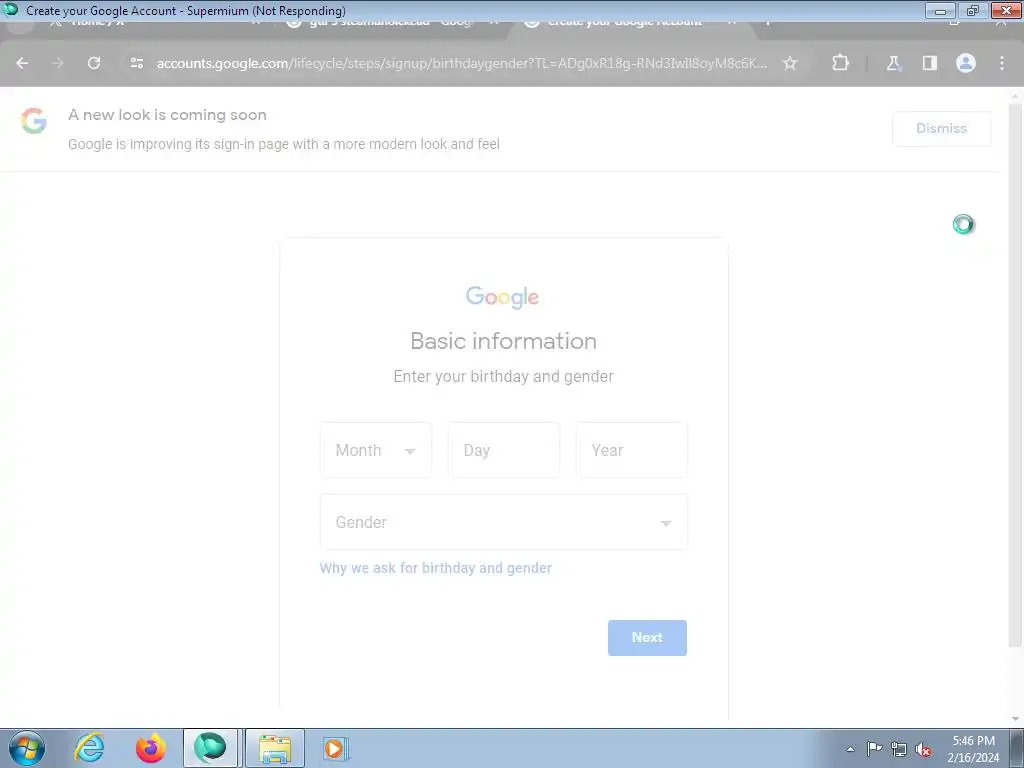The width and height of the screenshot is (1024, 768).
Task: Open the Gender dropdown
Action: pos(504,522)
